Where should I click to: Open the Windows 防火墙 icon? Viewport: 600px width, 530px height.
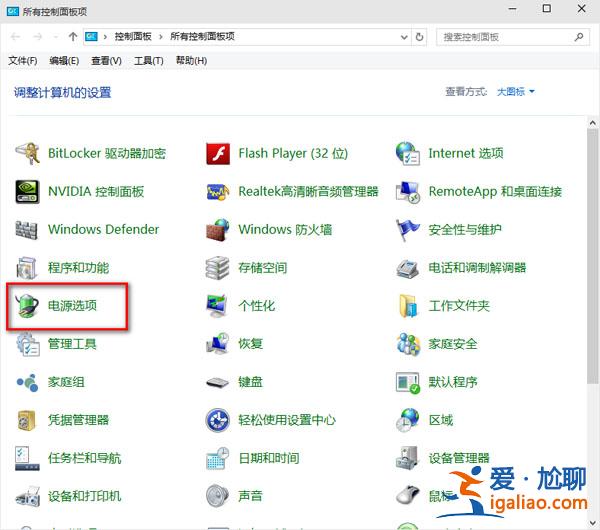pyautogui.click(x=218, y=230)
